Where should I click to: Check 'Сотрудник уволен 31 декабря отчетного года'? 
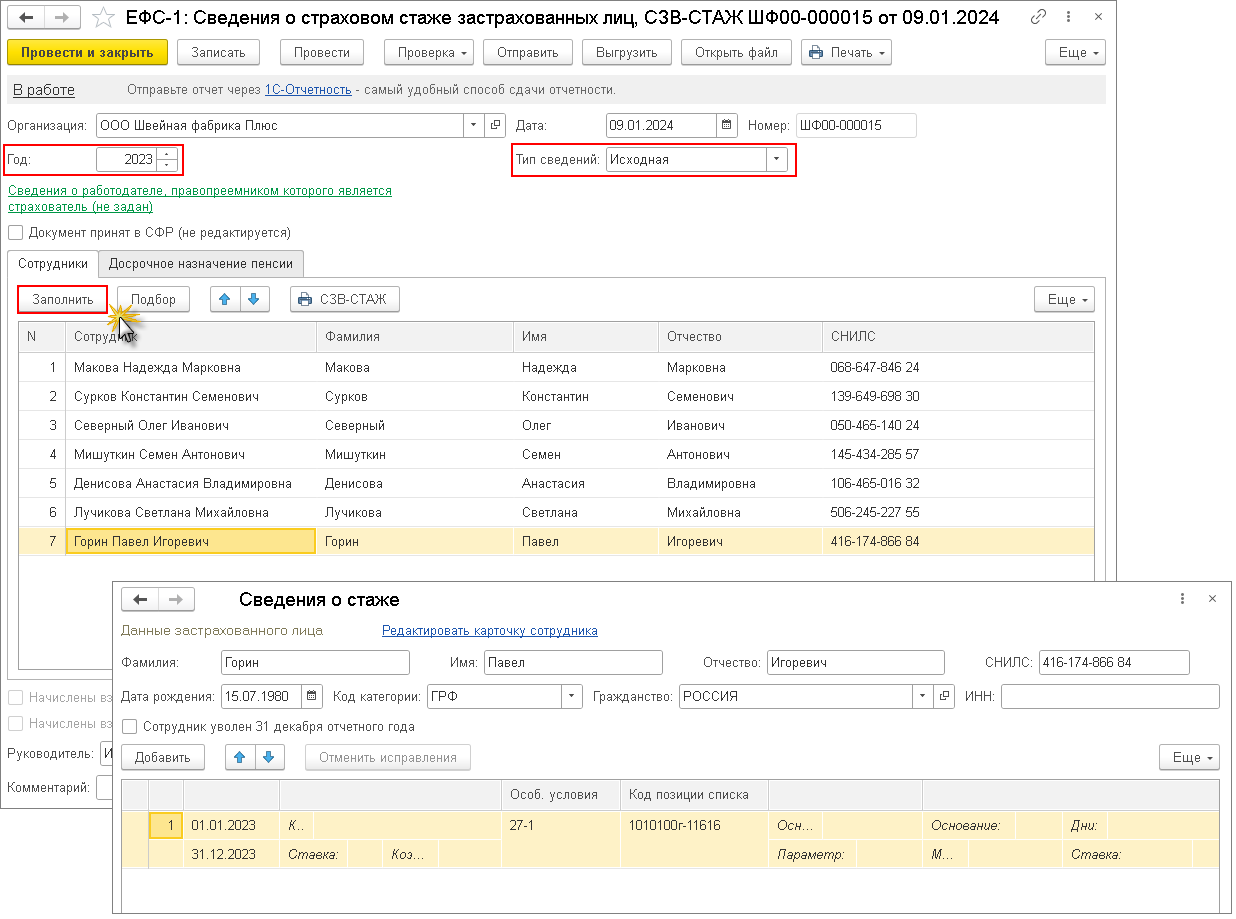coord(129,727)
